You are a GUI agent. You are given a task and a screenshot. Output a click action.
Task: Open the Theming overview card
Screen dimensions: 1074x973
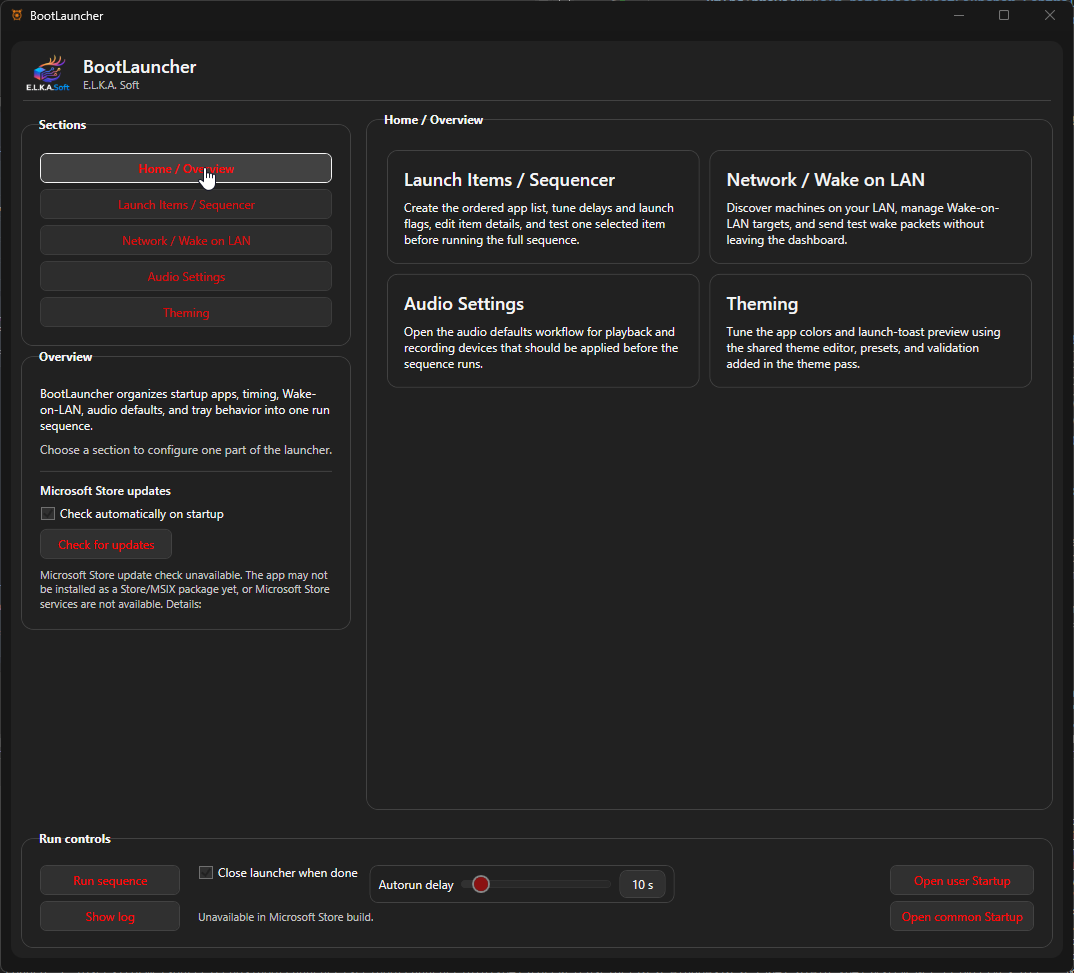tap(871, 331)
